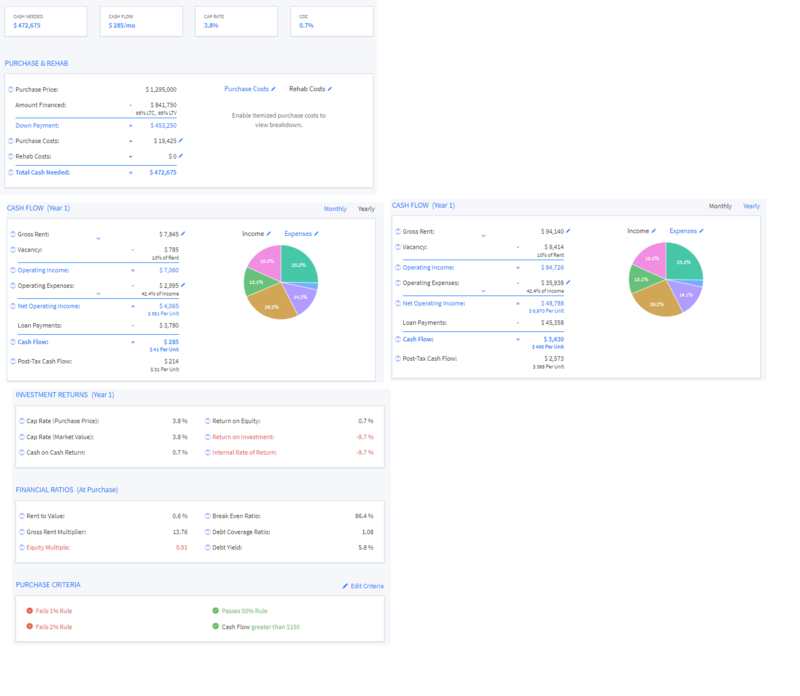Click info icon next to Gross Rent Multiplier
This screenshot has width=800, height=696.
[22, 532]
